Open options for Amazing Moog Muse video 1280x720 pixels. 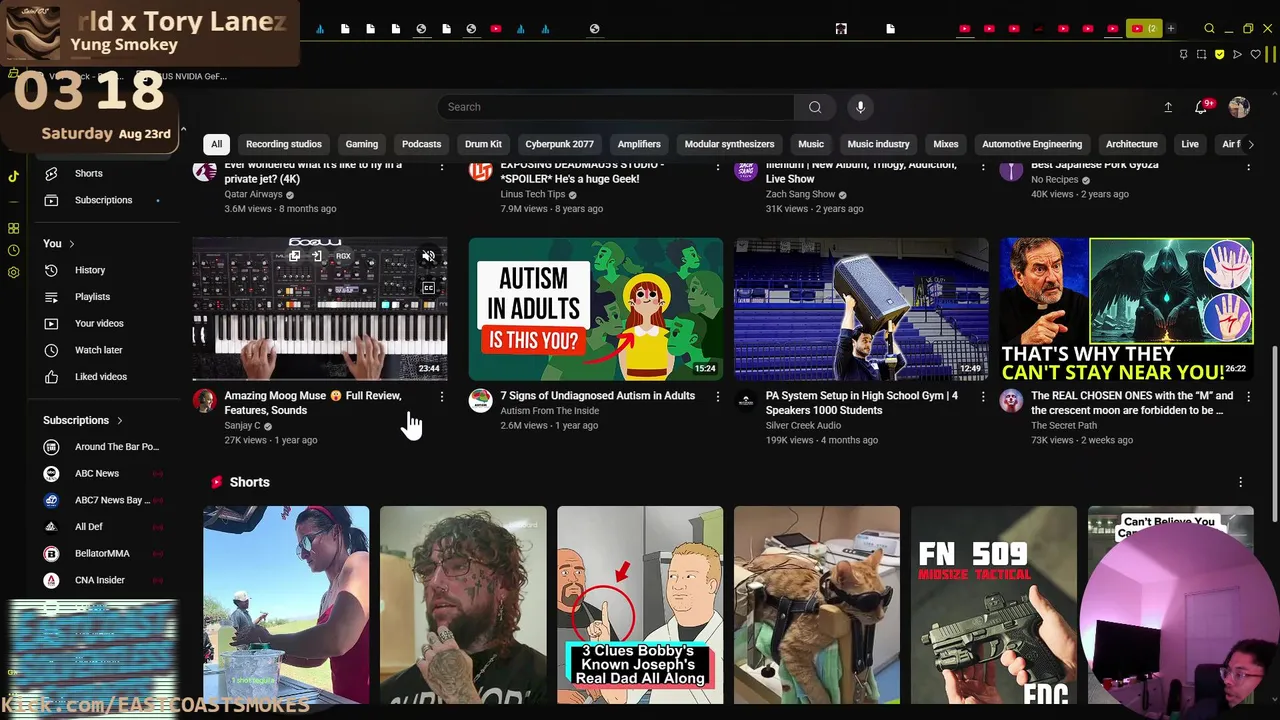(x=442, y=397)
